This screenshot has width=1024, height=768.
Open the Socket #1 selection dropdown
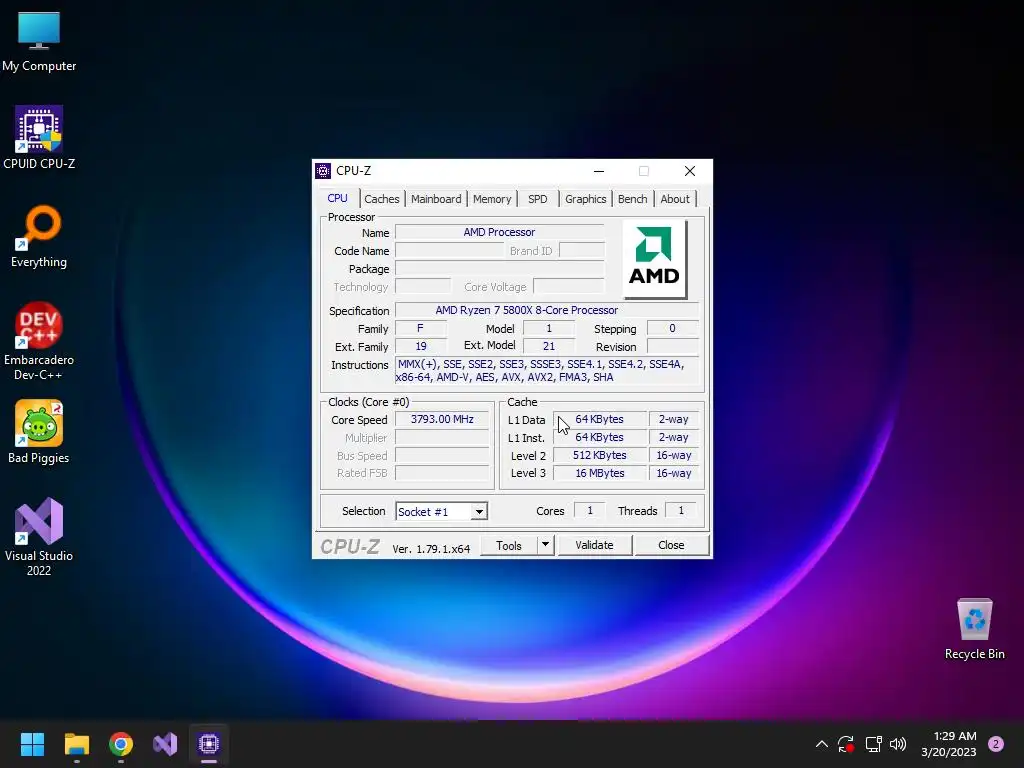tap(441, 511)
